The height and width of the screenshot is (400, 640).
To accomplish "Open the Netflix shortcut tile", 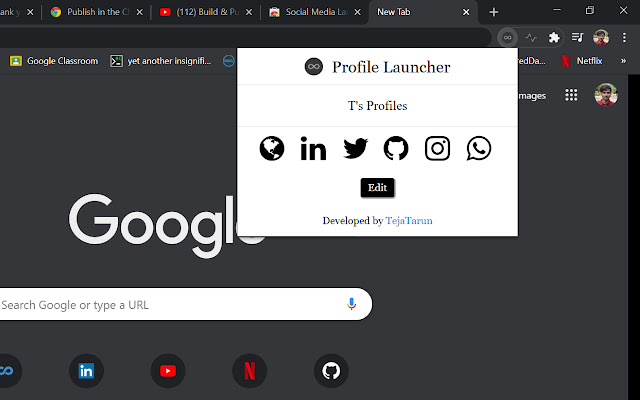I will 249,371.
